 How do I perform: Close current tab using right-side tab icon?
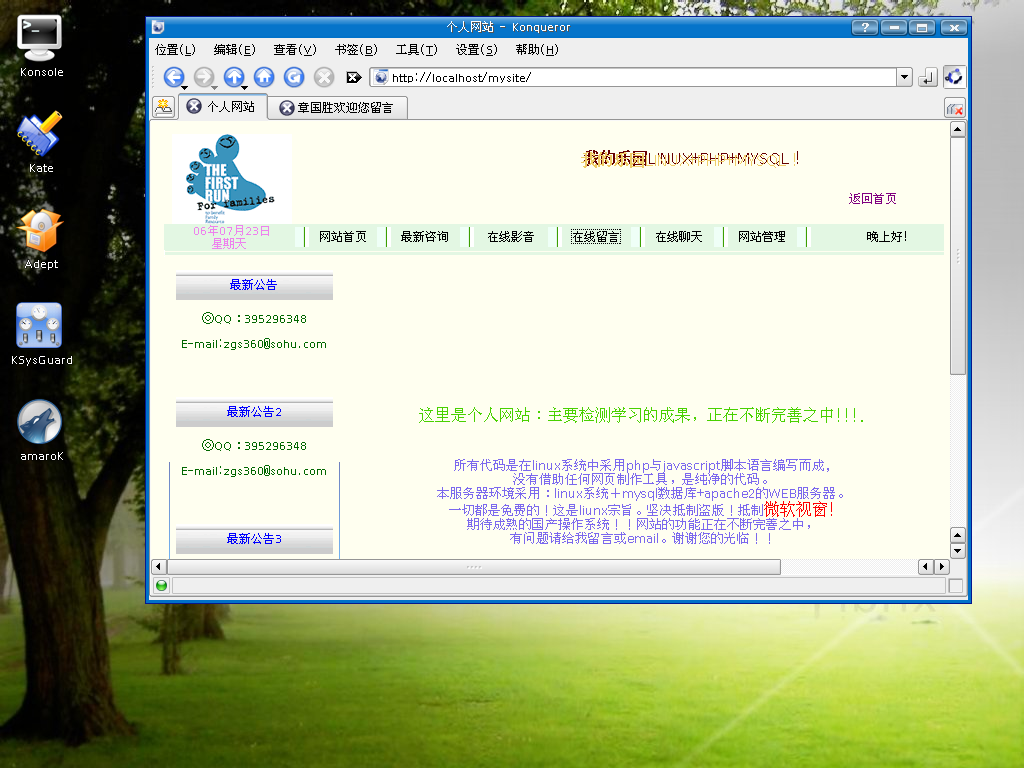click(955, 108)
